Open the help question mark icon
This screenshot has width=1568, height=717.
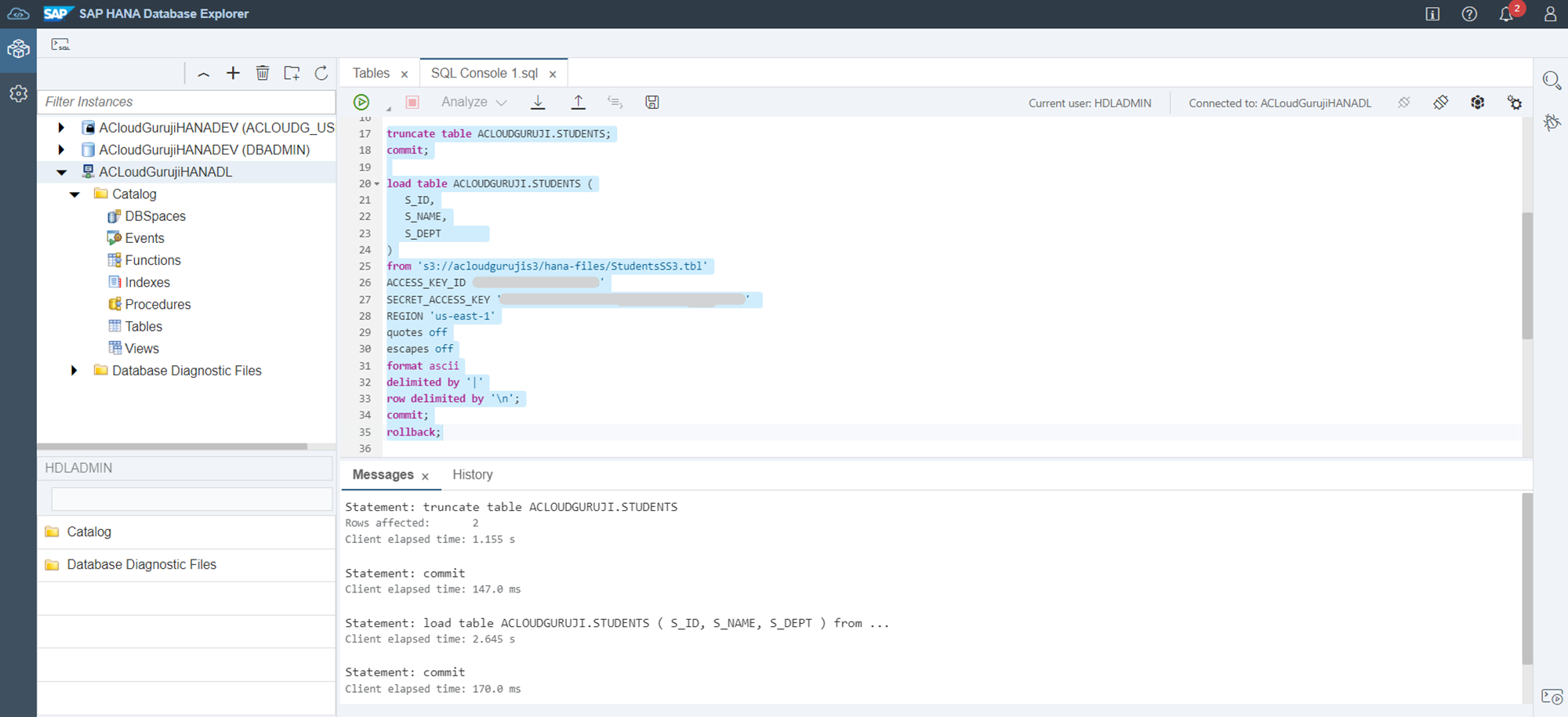click(1469, 14)
